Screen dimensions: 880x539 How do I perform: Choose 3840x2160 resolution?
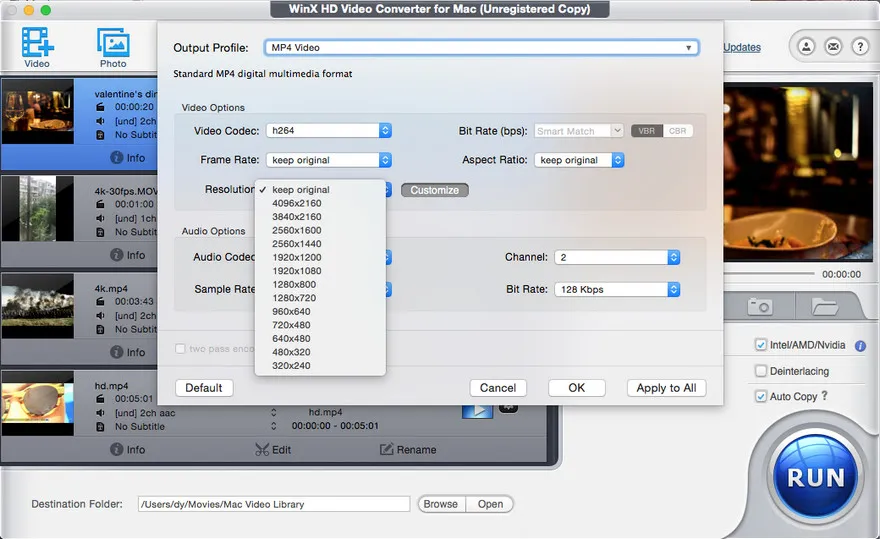coord(320,217)
